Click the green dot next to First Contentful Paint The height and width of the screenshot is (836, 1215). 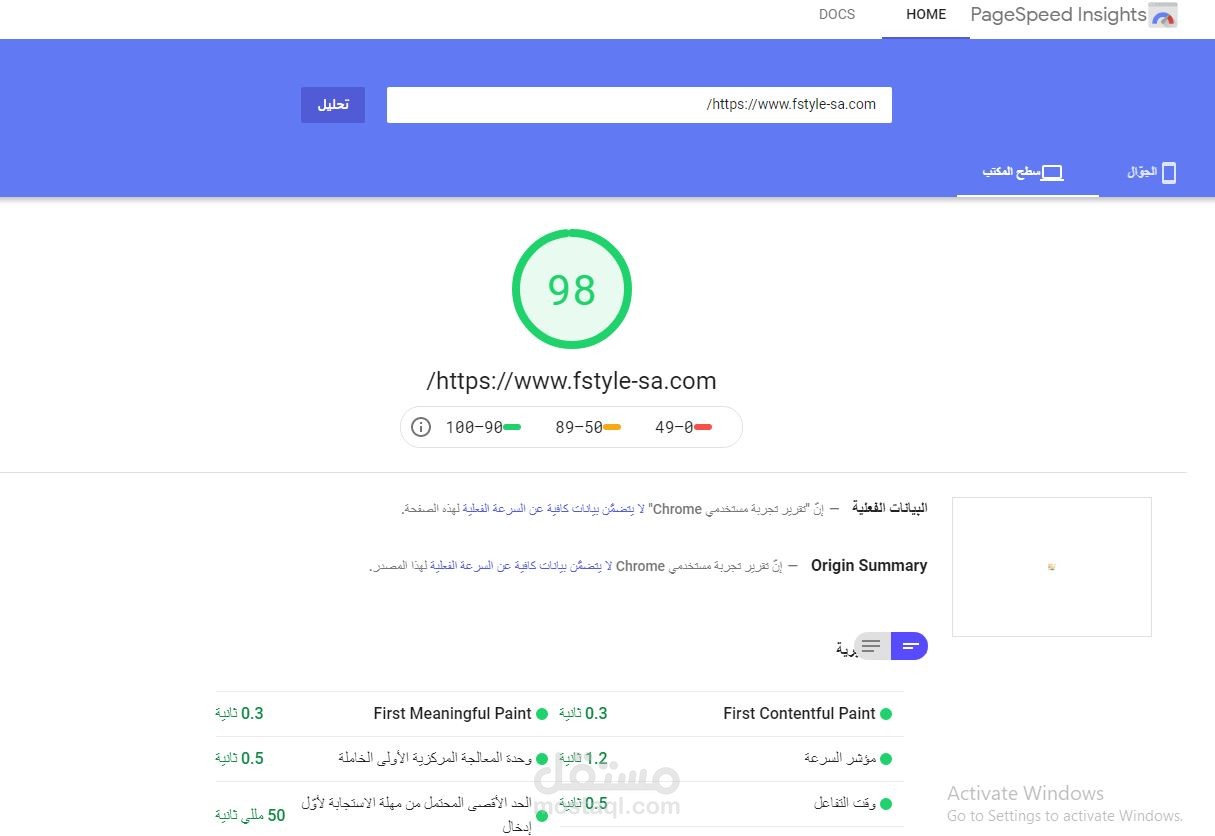coord(884,713)
